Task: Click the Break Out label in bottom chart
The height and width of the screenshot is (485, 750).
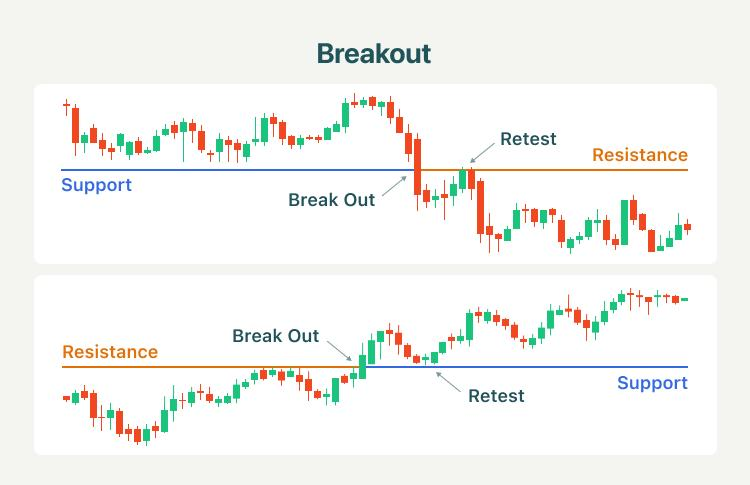Action: point(276,336)
